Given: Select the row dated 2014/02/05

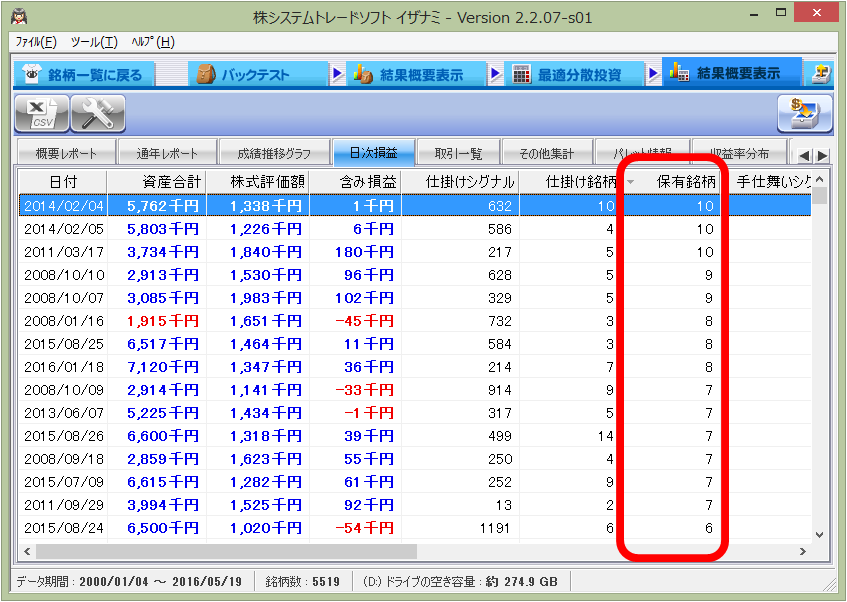Looking at the screenshot, I should (x=415, y=229).
